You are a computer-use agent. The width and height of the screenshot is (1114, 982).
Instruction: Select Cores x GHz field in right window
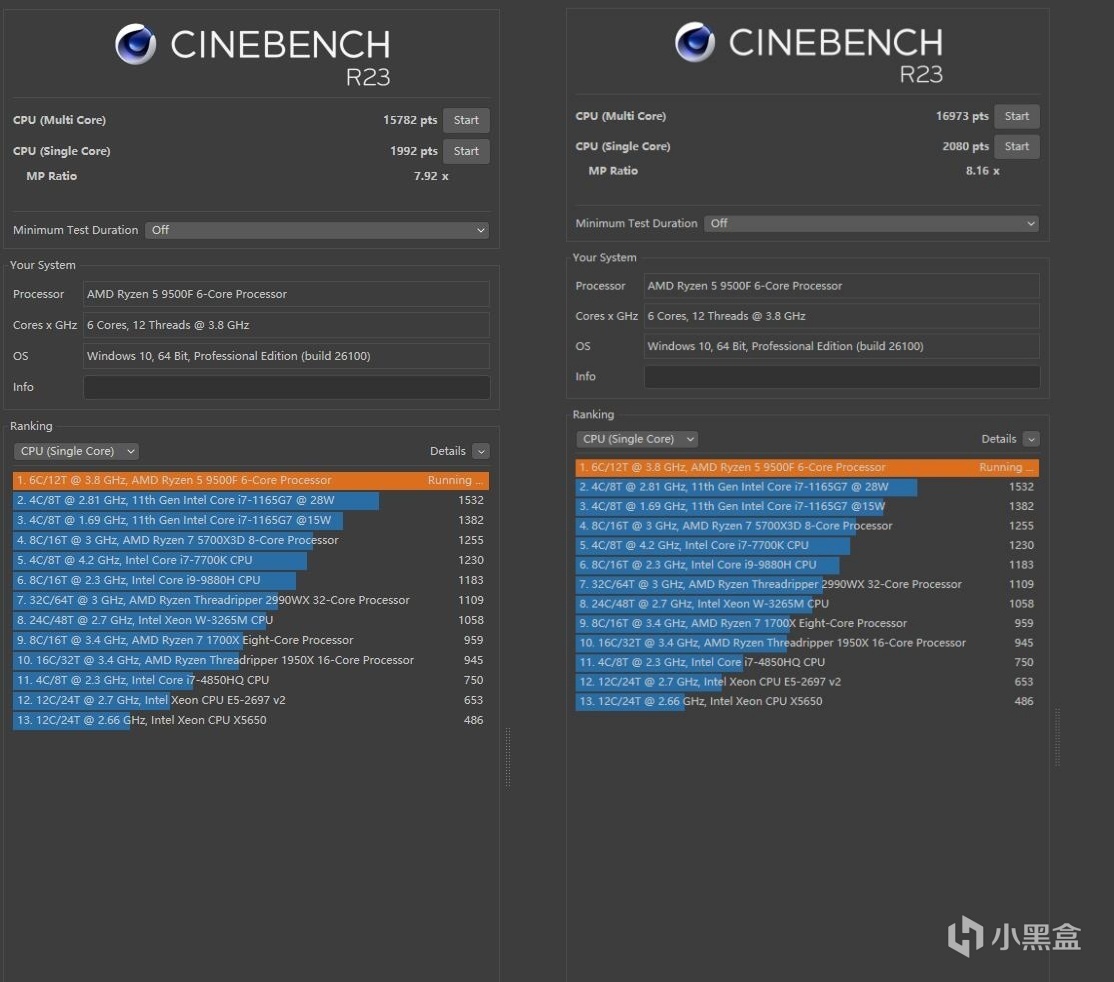(842, 316)
